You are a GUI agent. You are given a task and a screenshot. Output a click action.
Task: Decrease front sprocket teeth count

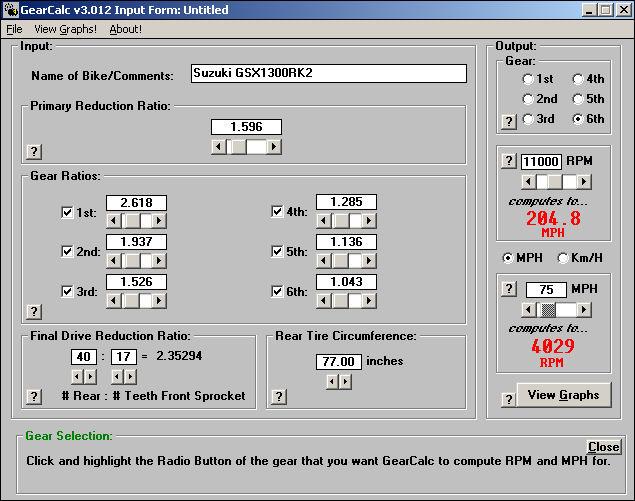(117, 377)
